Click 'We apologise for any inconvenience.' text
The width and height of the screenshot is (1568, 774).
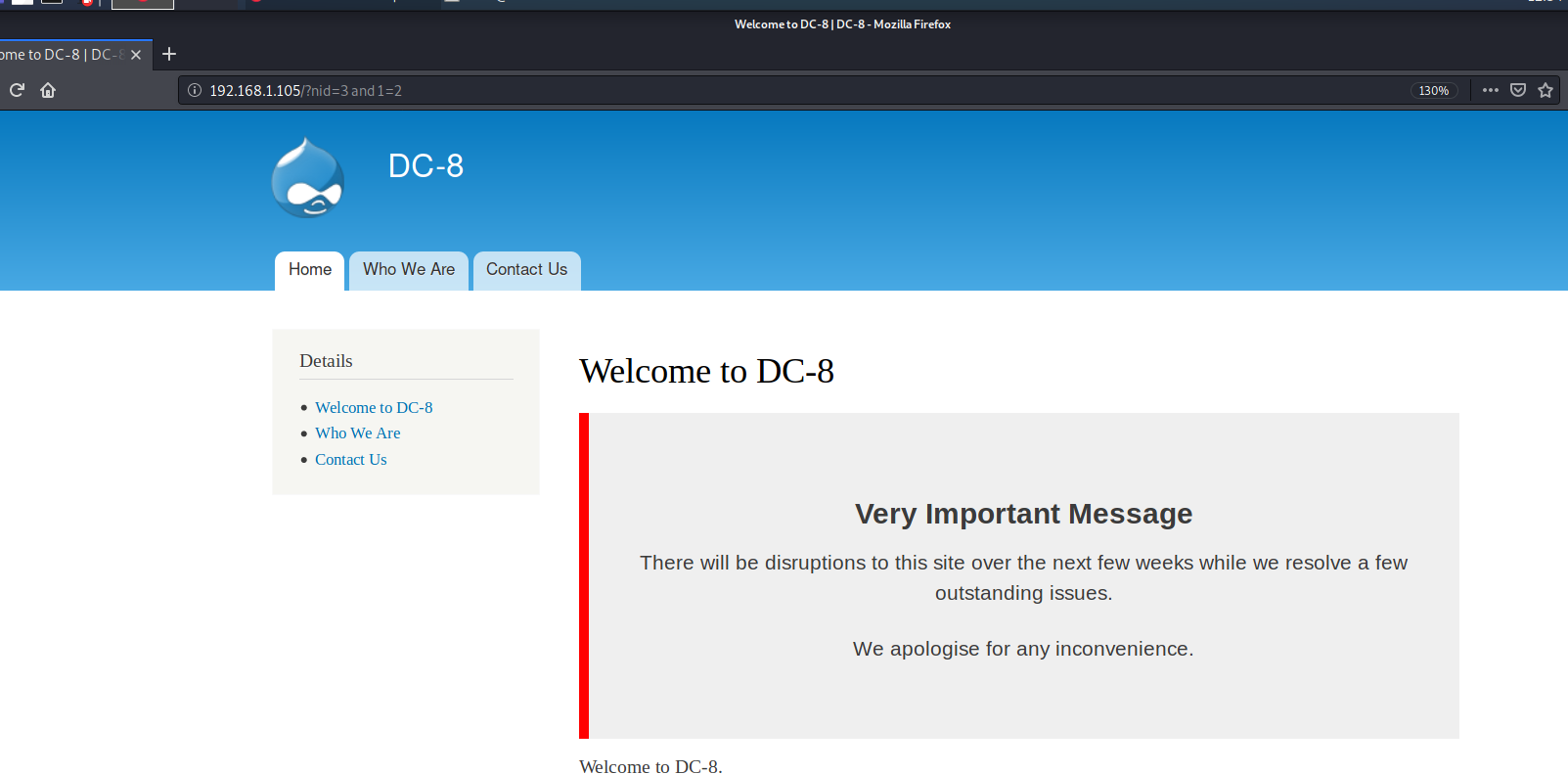coord(1023,649)
